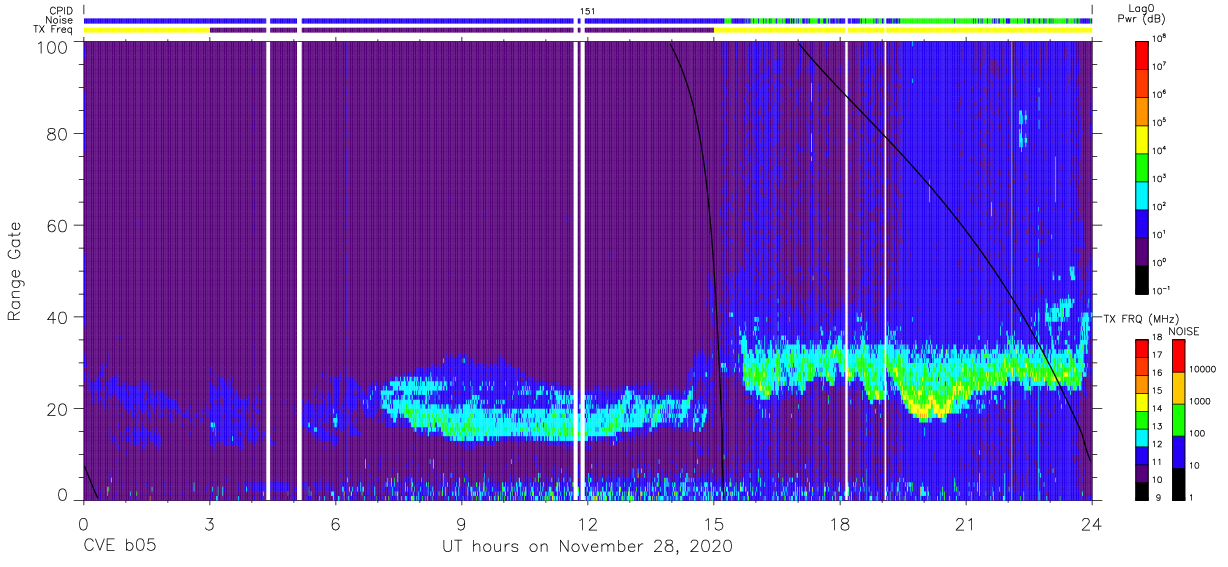Click TX FRQ scale value '14'
Screen dimensions: 1228x567
point(1157,408)
